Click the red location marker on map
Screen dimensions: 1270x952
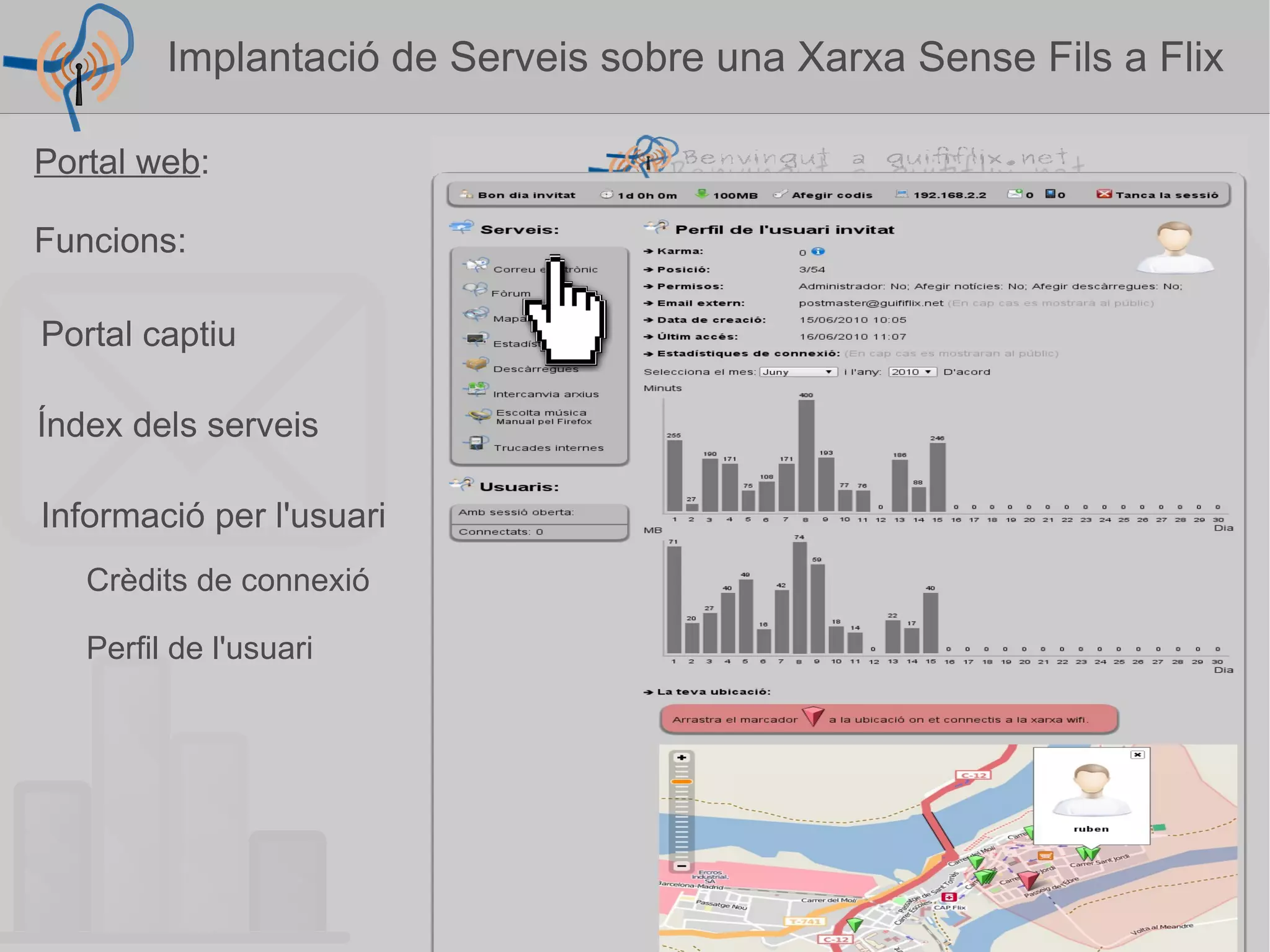[x=1029, y=879]
